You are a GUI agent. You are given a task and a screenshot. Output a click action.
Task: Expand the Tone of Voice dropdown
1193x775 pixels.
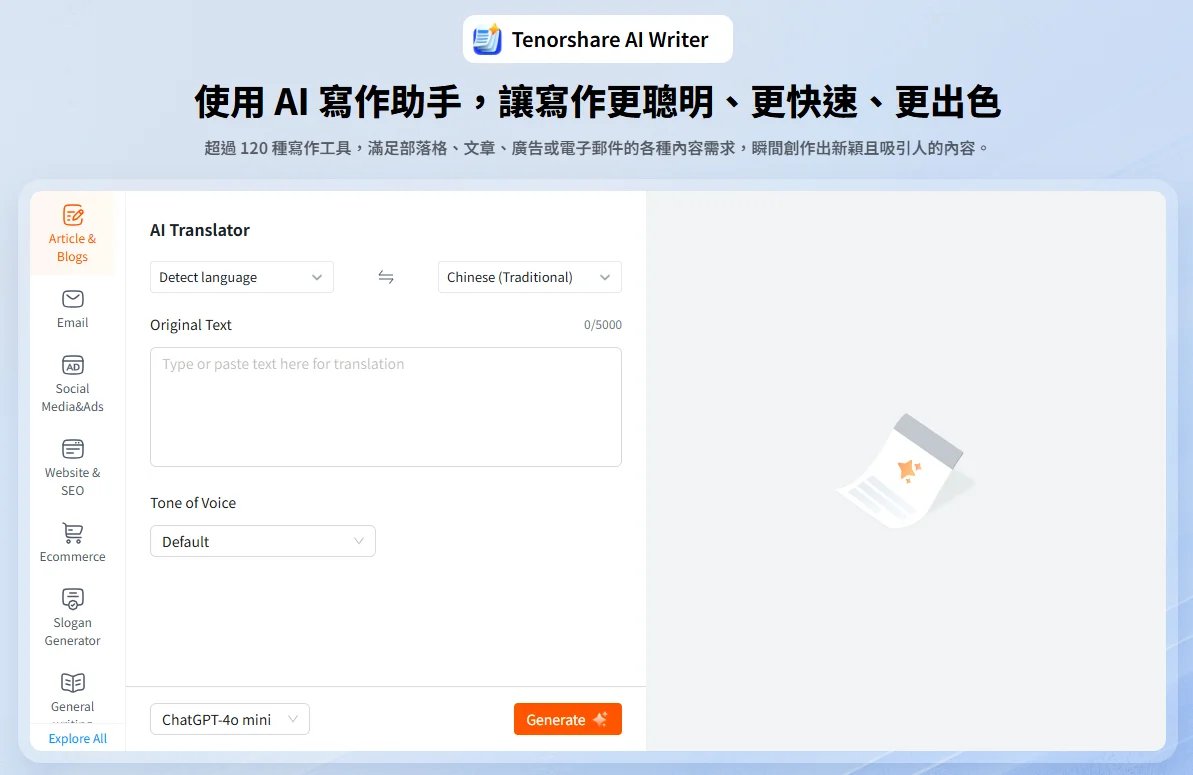[262, 541]
